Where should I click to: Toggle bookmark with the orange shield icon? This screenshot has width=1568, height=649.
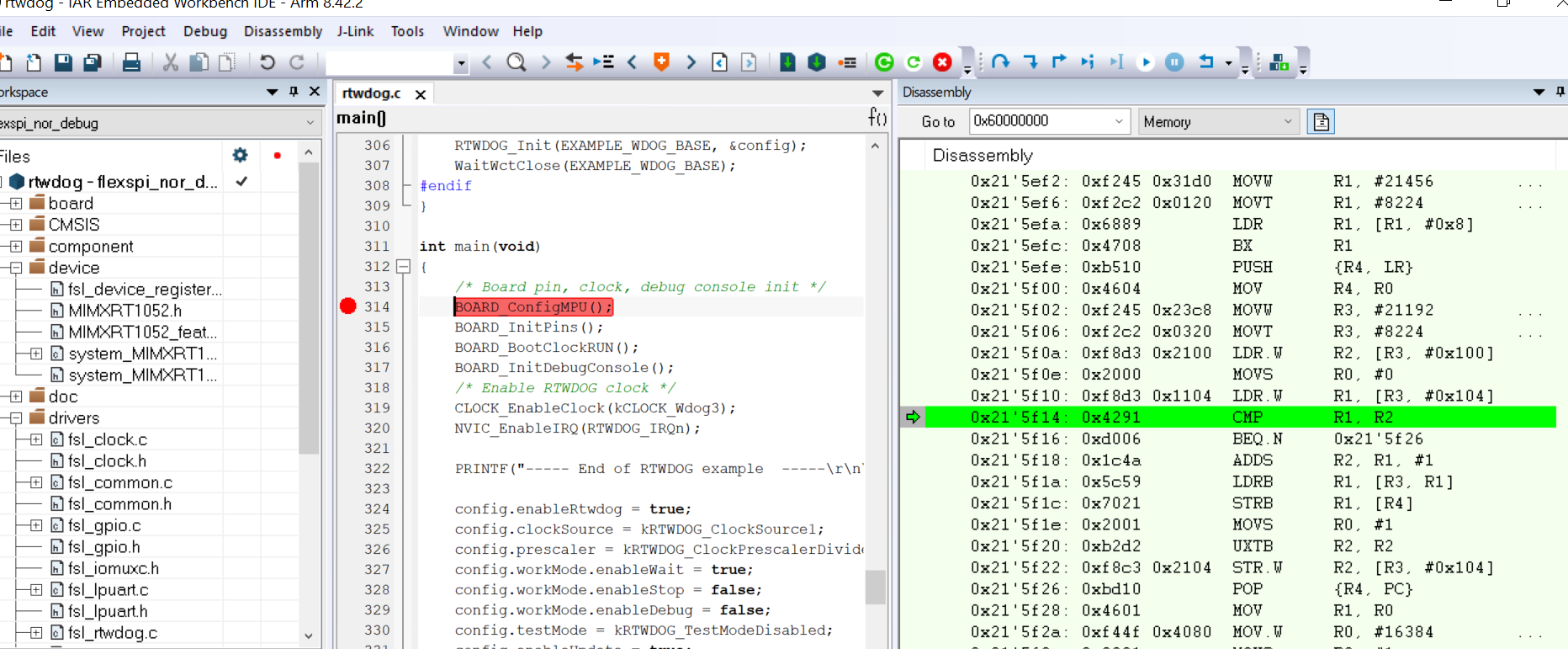coord(661,62)
